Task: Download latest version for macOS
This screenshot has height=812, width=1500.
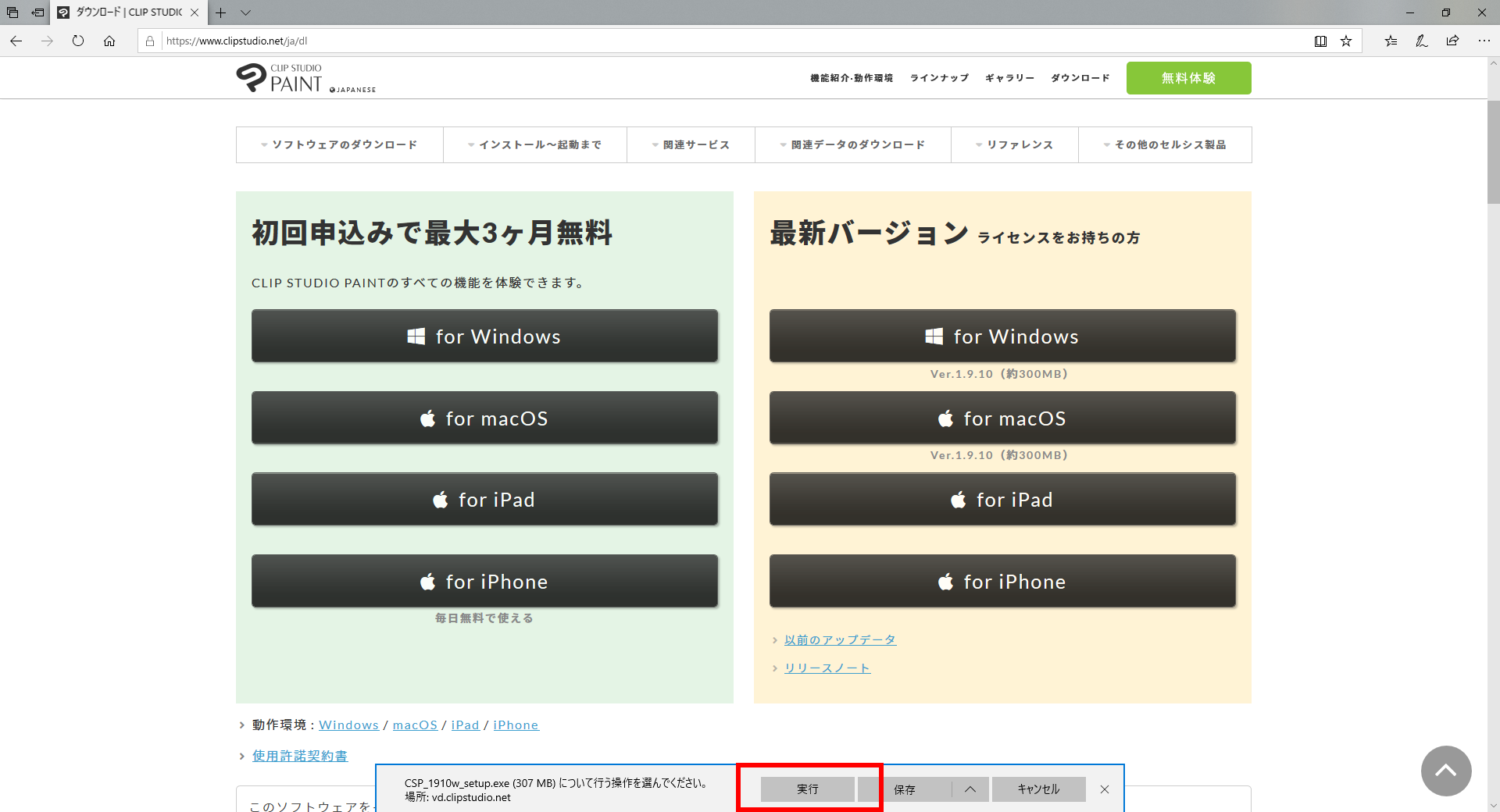Action: [x=1002, y=418]
